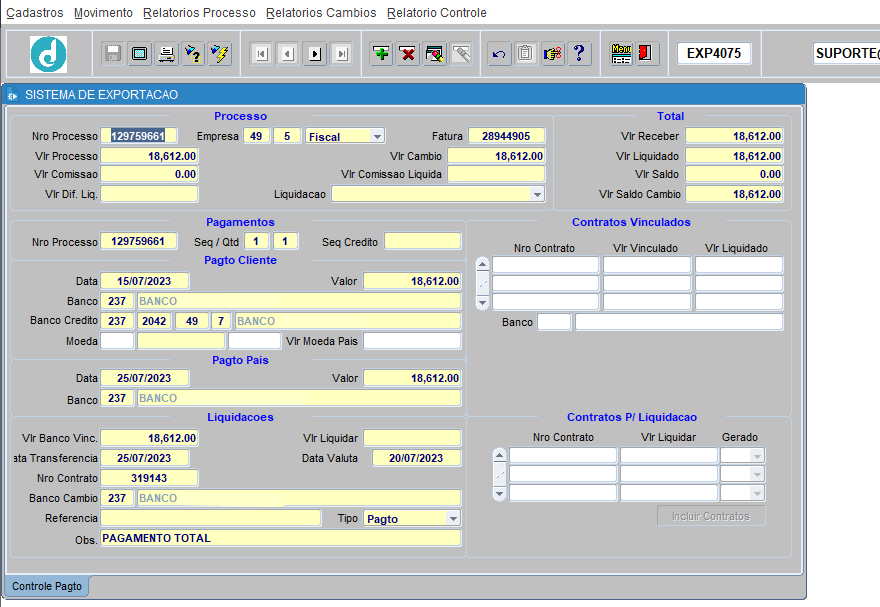Go to the next record

pyautogui.click(x=315, y=54)
